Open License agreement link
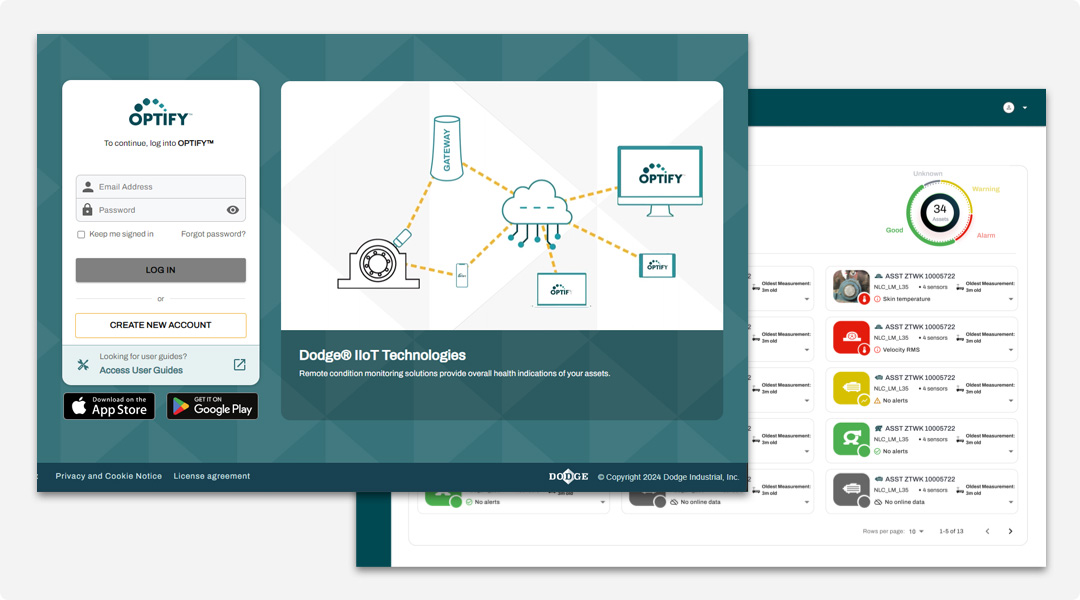The height and width of the screenshot is (600, 1080). pyautogui.click(x=211, y=476)
